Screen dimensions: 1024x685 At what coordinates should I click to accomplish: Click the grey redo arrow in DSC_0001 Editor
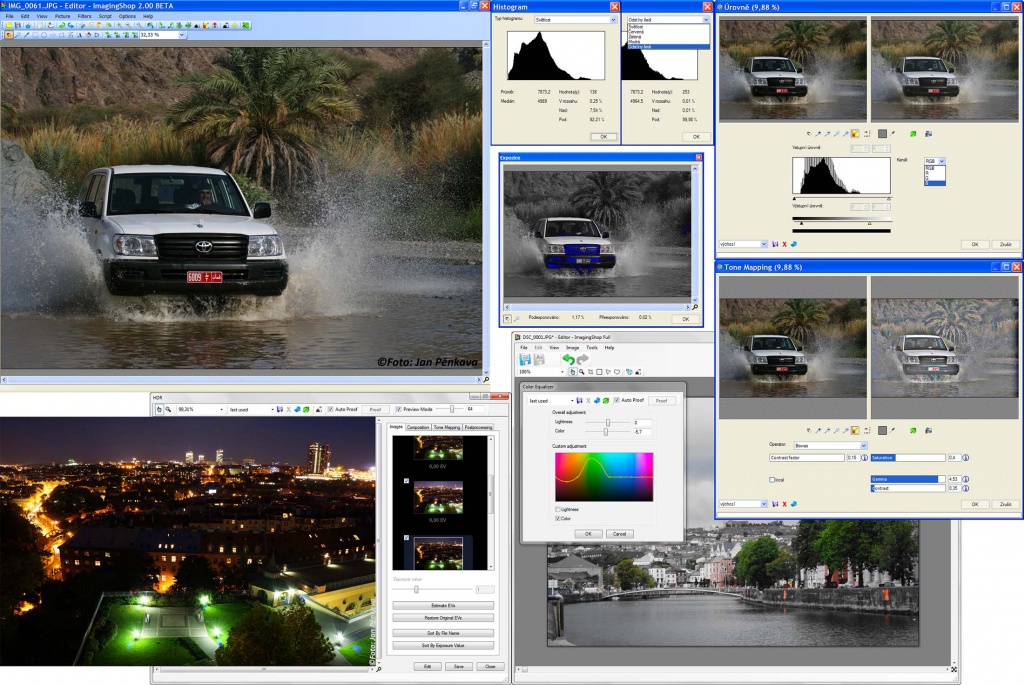tap(582, 359)
